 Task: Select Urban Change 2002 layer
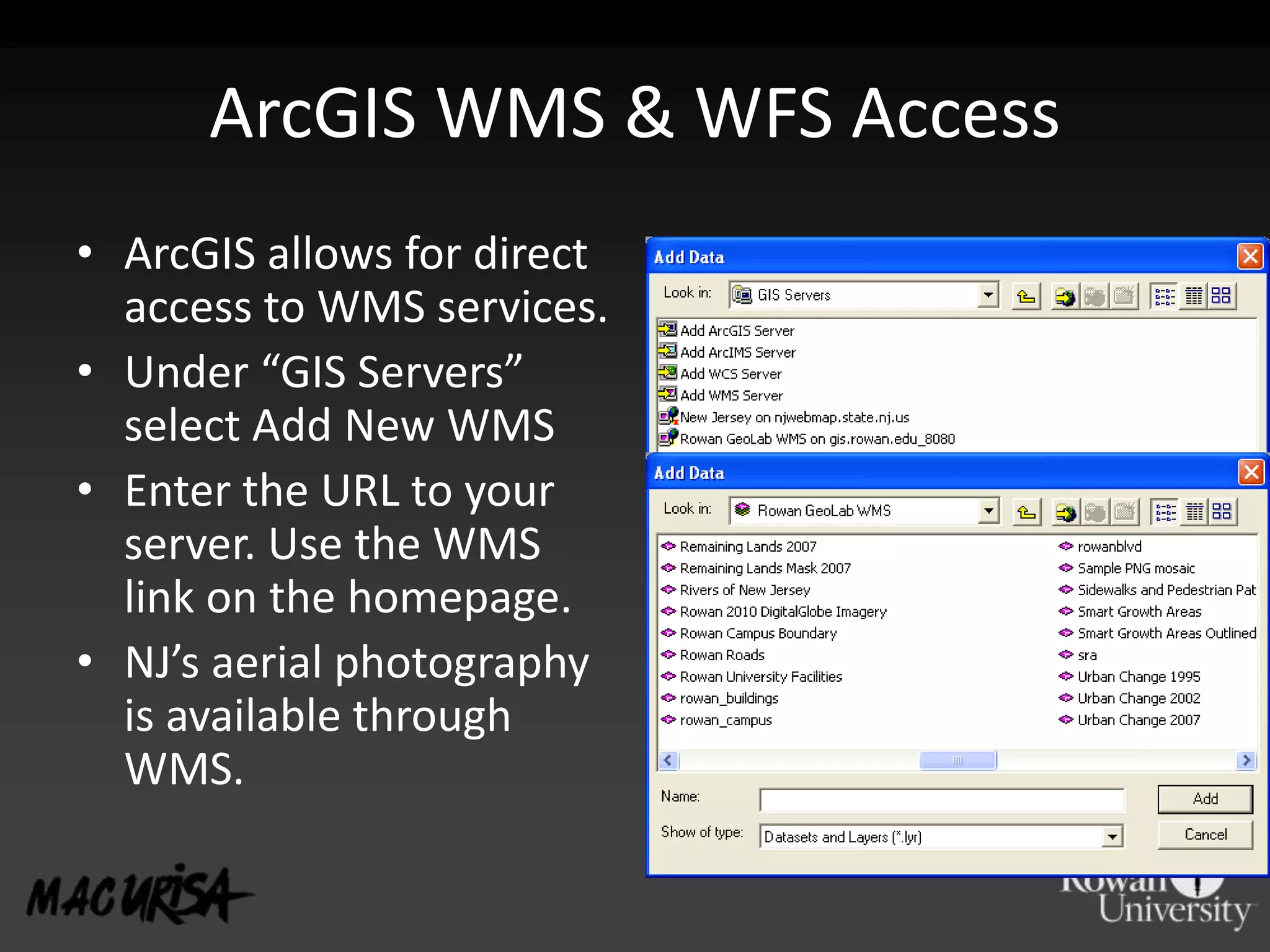(x=1129, y=699)
